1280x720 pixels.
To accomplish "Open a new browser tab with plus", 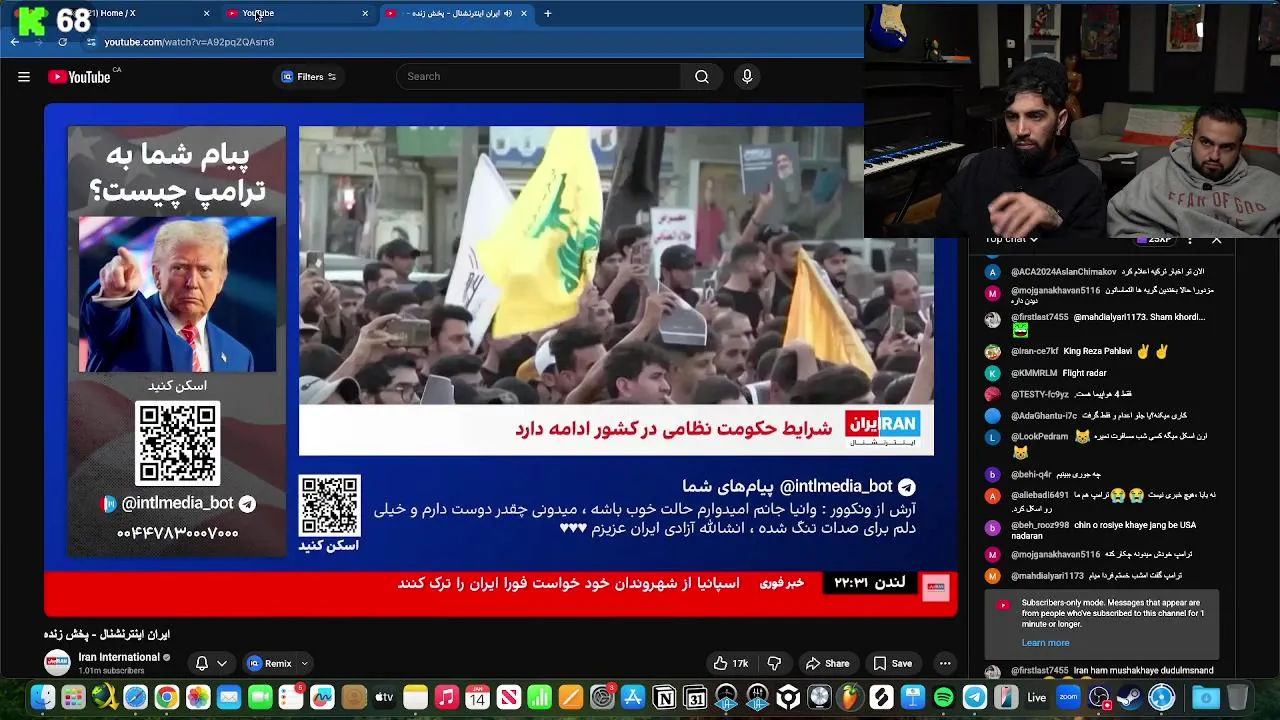I will [x=548, y=13].
